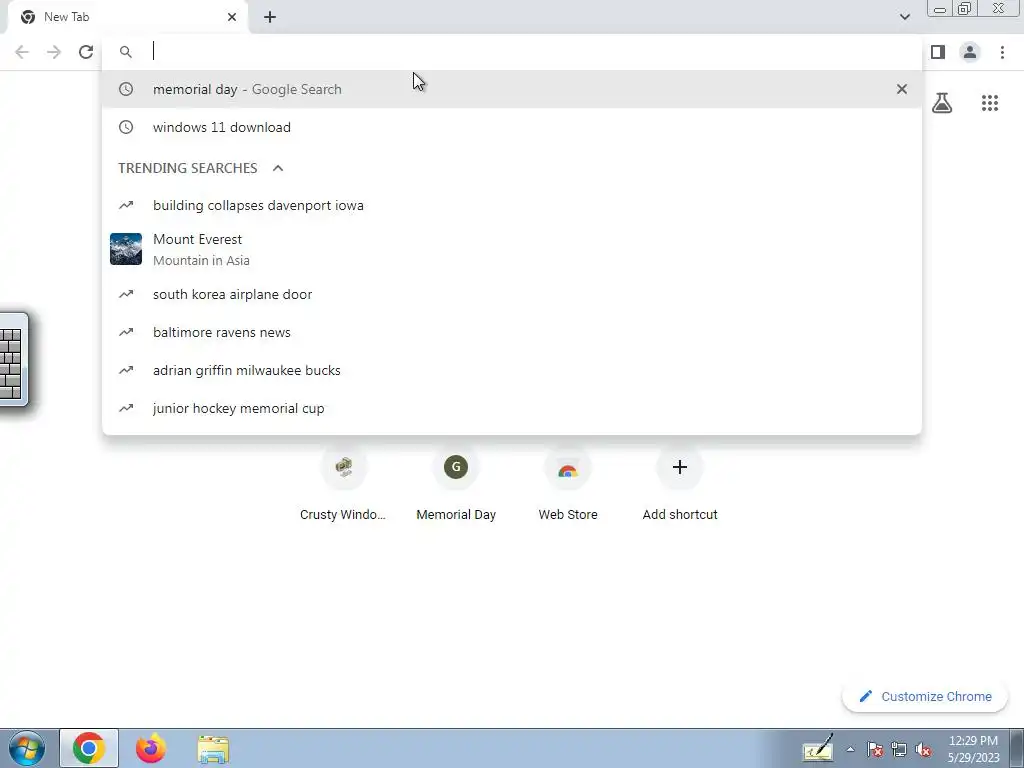
Task: Open the Google apps grid
Action: point(990,103)
